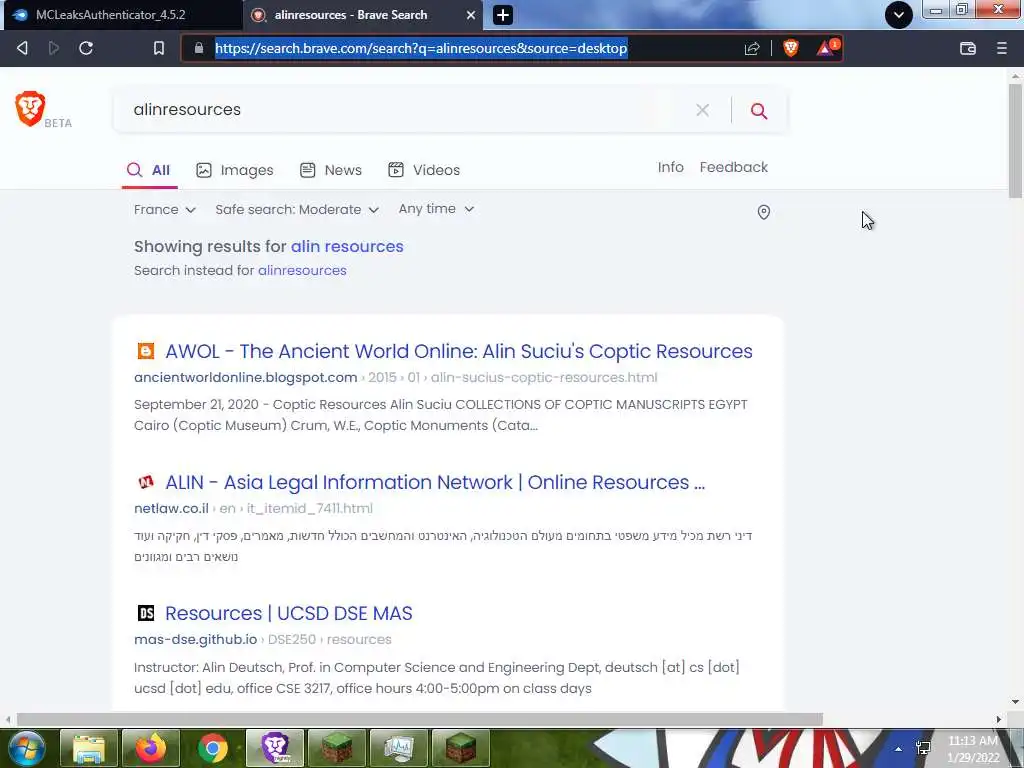The image size is (1024, 768).
Task: Open the Windows Start button
Action: [27, 748]
